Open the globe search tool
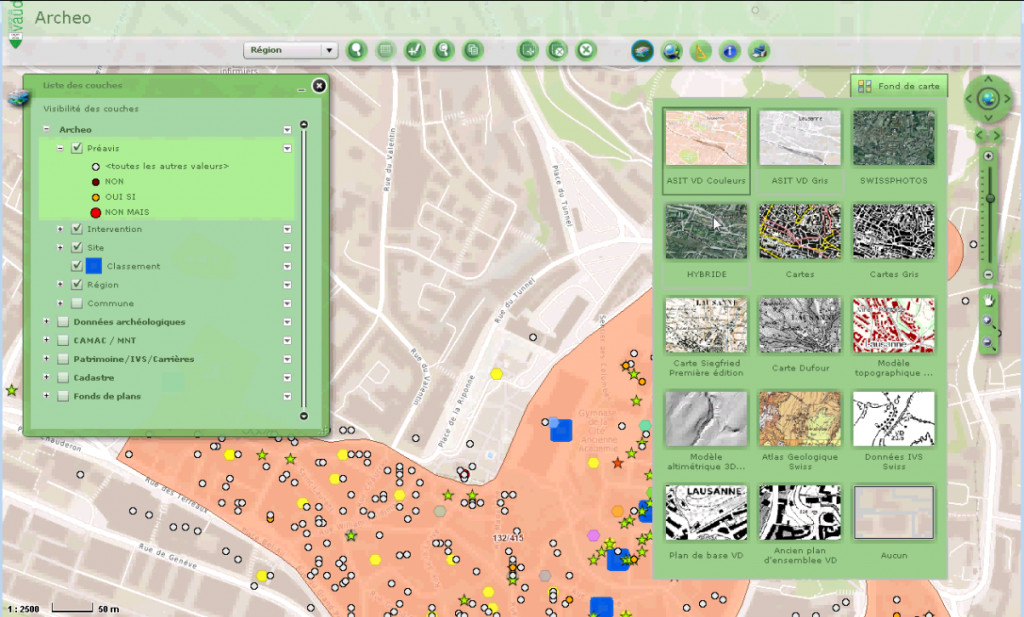 671,51
